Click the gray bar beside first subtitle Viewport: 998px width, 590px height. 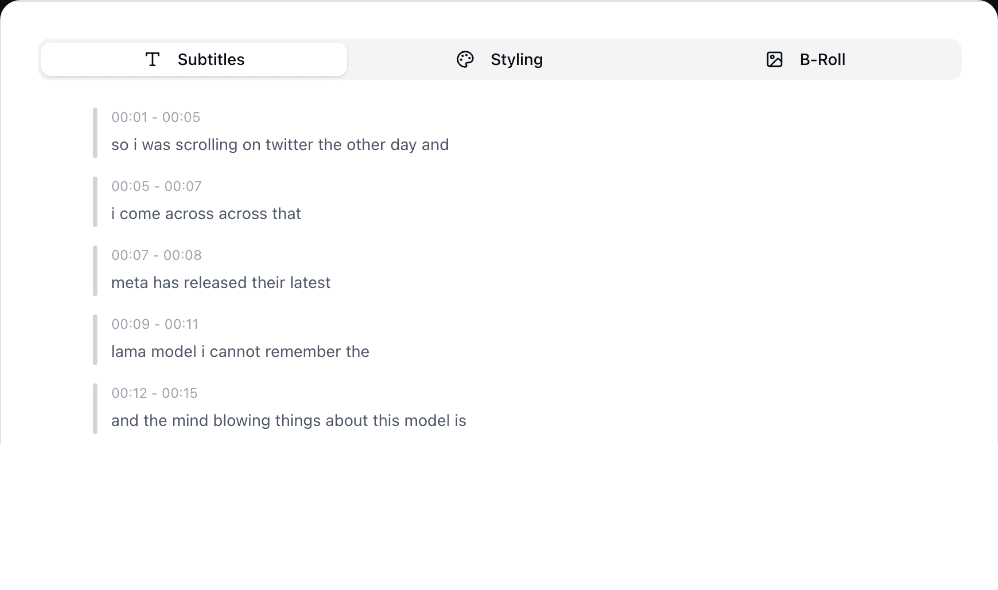(x=95, y=133)
